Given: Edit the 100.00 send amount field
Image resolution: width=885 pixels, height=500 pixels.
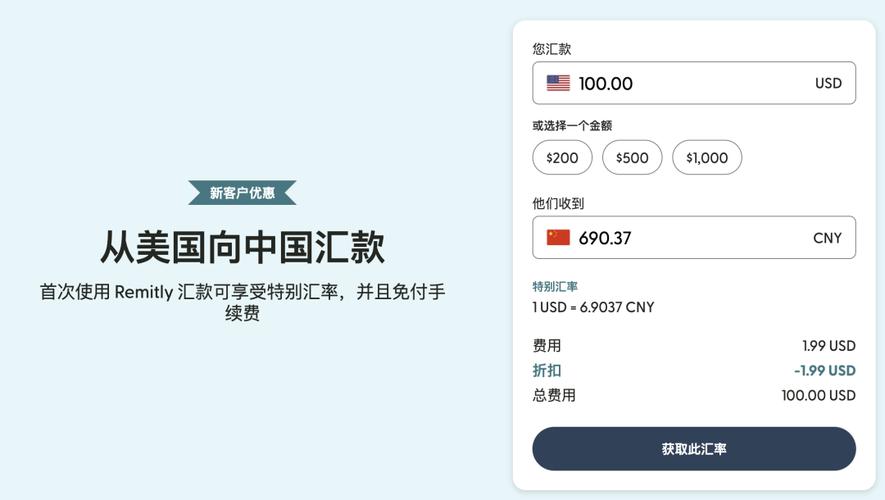Looking at the screenshot, I should (x=694, y=83).
